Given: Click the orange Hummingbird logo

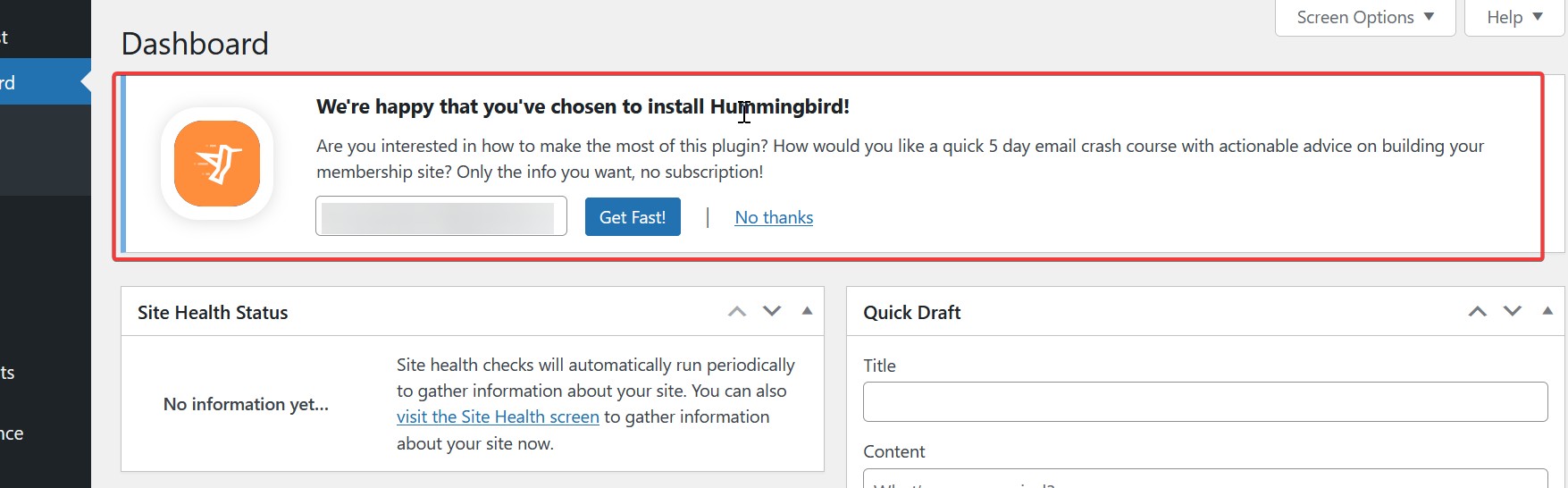Looking at the screenshot, I should click(x=217, y=164).
